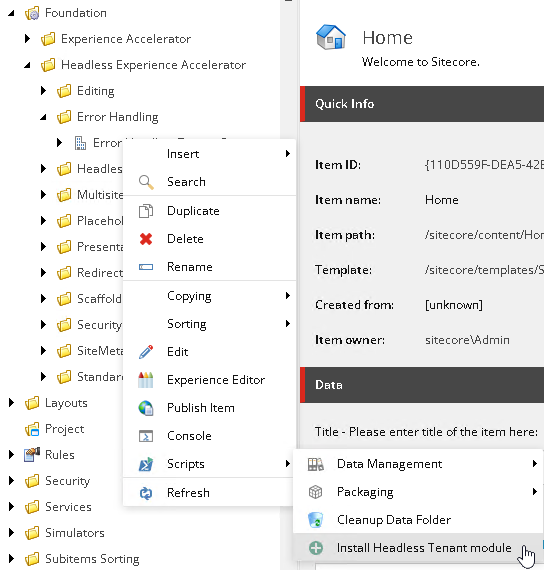Click the red X Delete icon
Viewport: 544px width, 570px height.
pos(146,239)
